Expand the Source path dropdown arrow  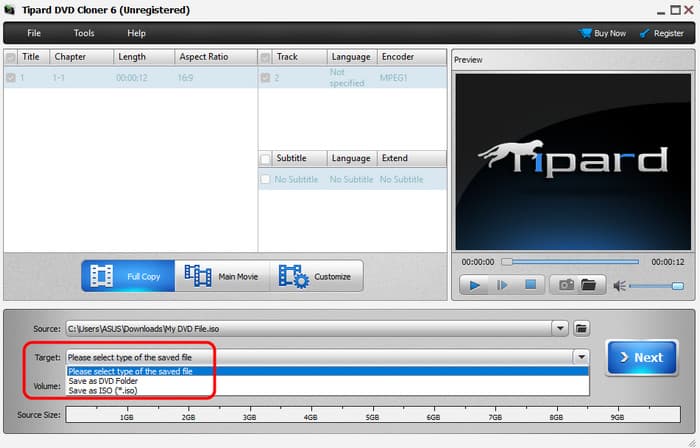pos(560,329)
